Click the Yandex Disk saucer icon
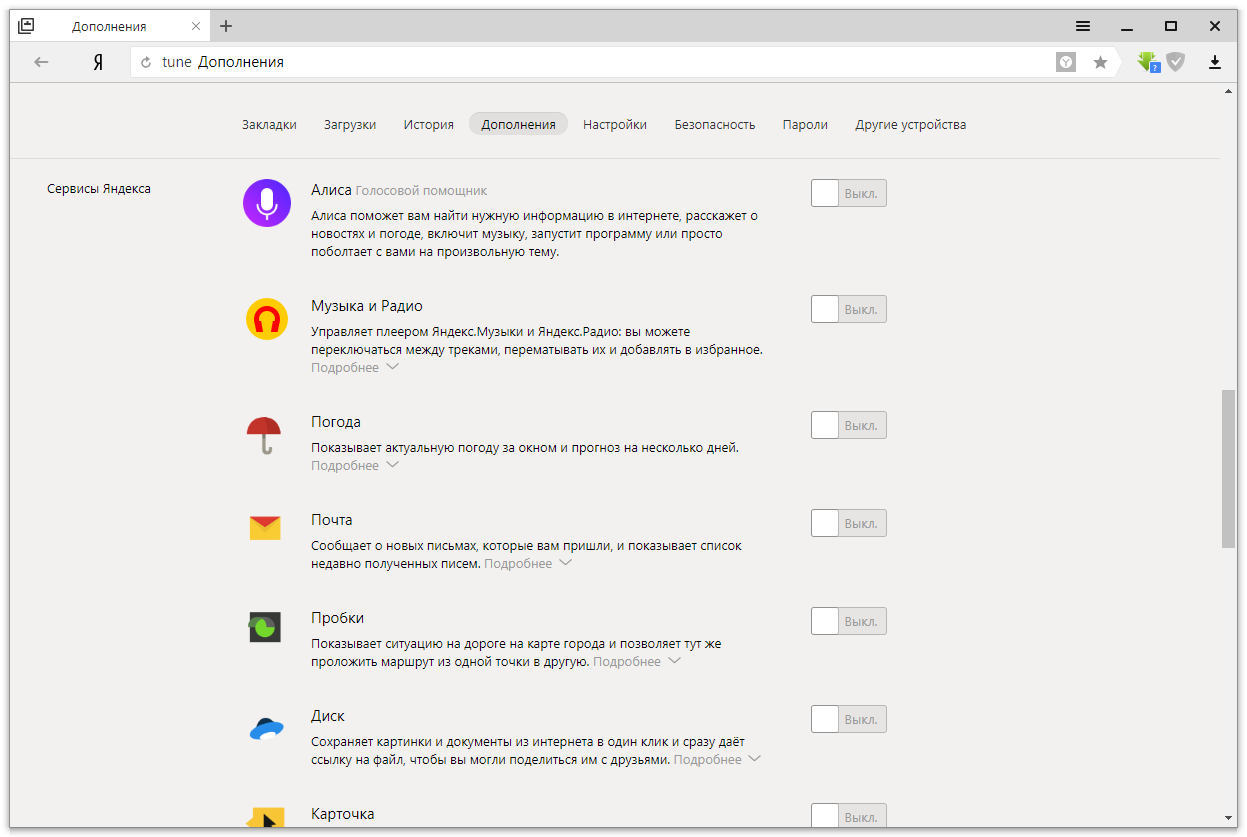This screenshot has height=837, width=1247. (266, 728)
